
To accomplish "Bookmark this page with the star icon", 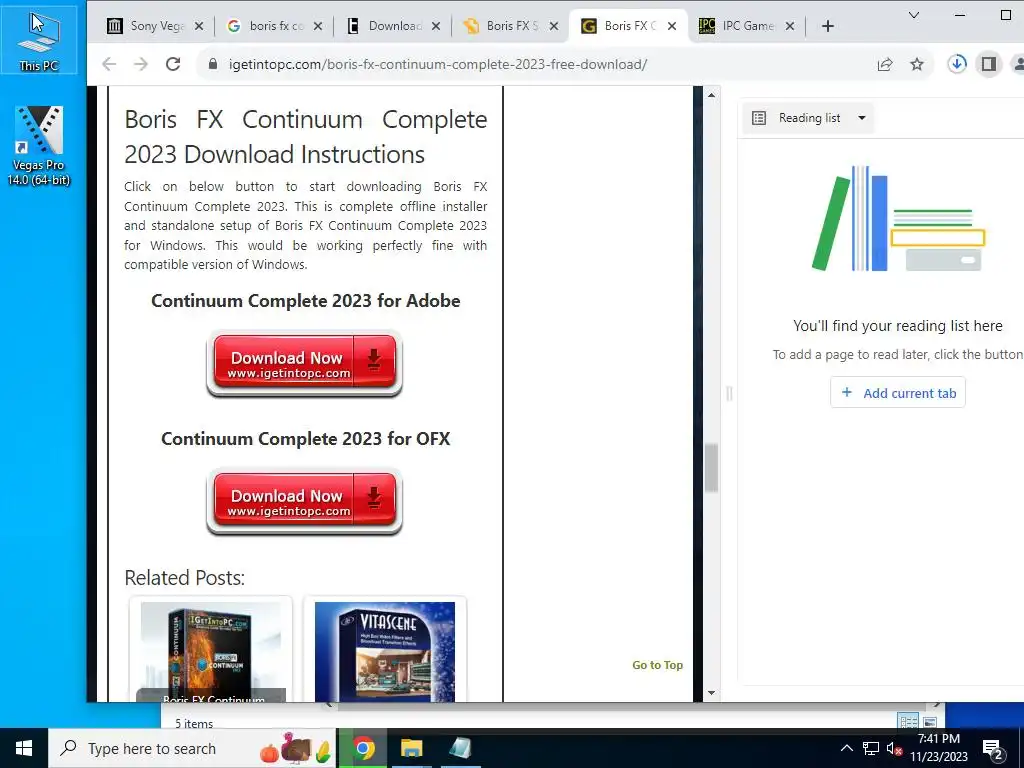I will [x=917, y=64].
